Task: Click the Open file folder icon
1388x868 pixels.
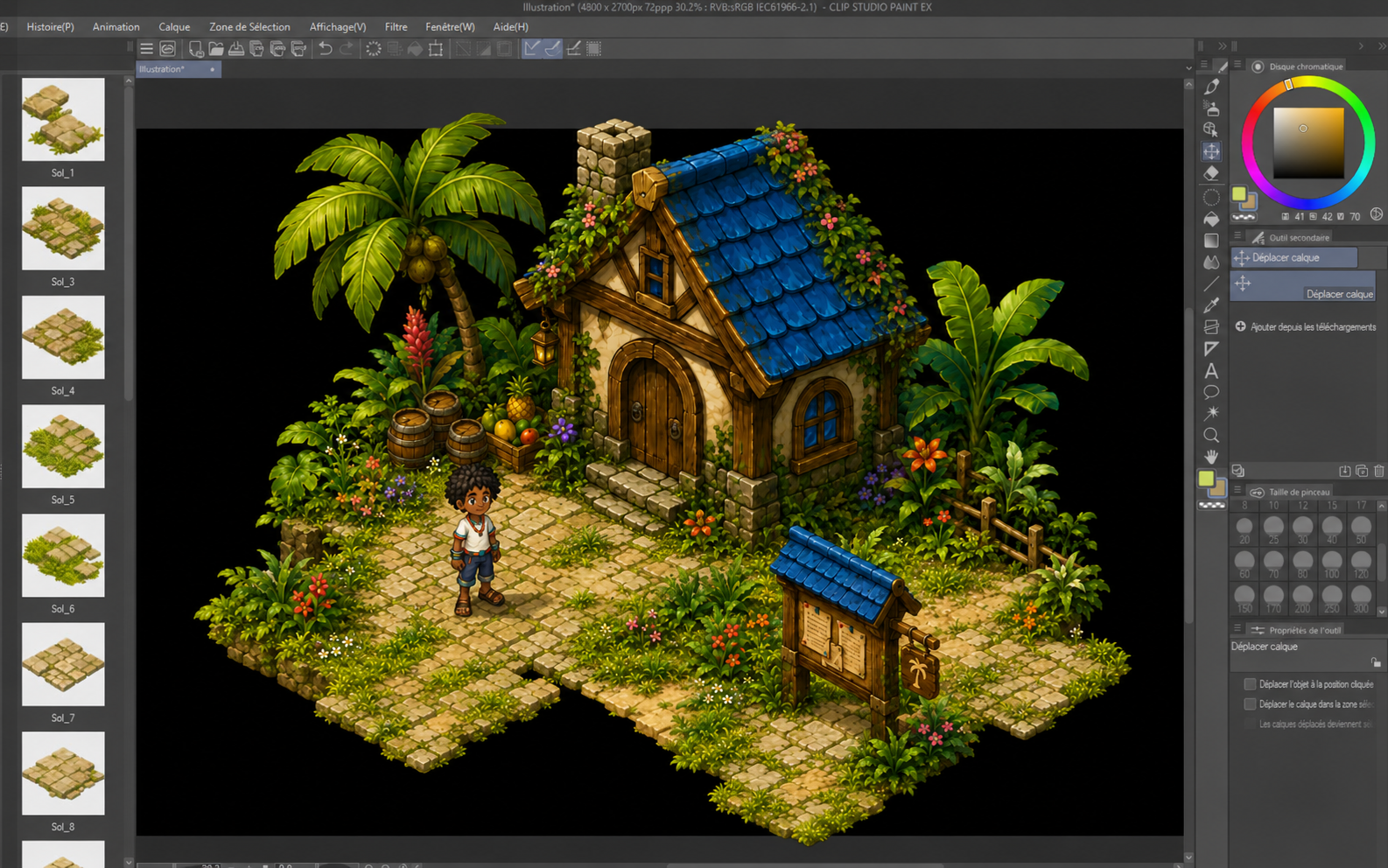Action: [215, 49]
